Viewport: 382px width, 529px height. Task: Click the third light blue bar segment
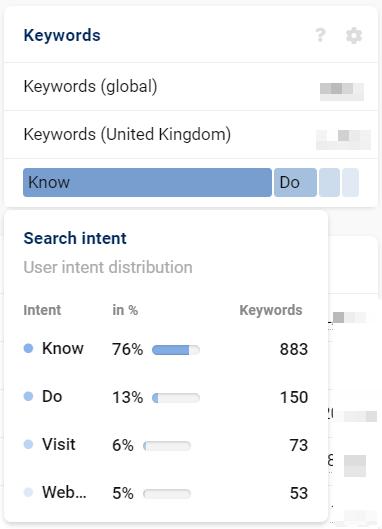pyautogui.click(x=329, y=183)
